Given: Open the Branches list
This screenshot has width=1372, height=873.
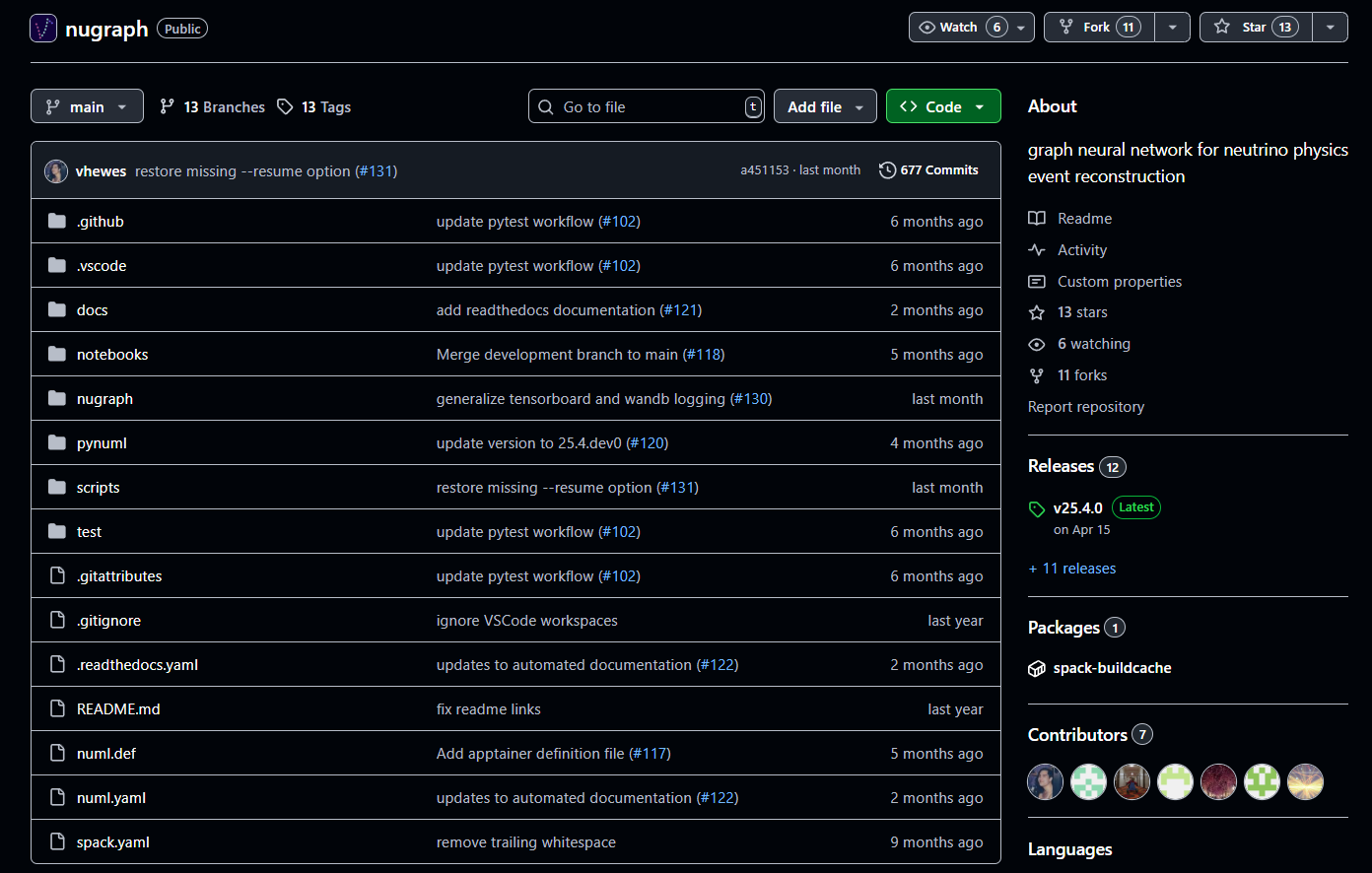Looking at the screenshot, I should coord(211,106).
